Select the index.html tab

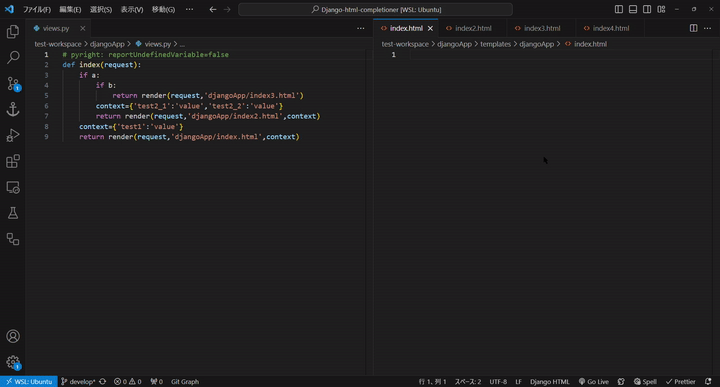[x=406, y=28]
